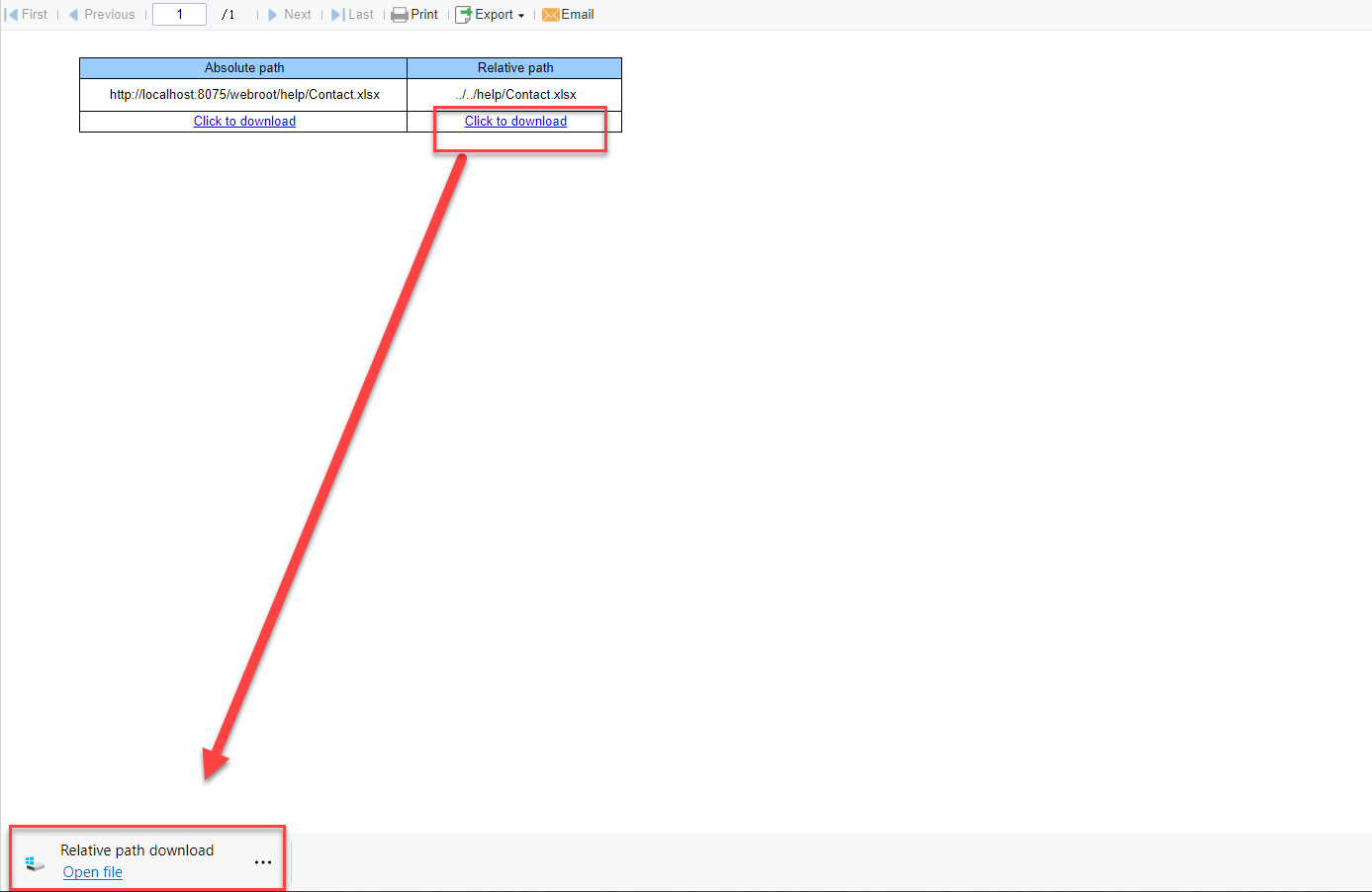Go to the Previous page
1372x892 pixels.
click(x=102, y=14)
